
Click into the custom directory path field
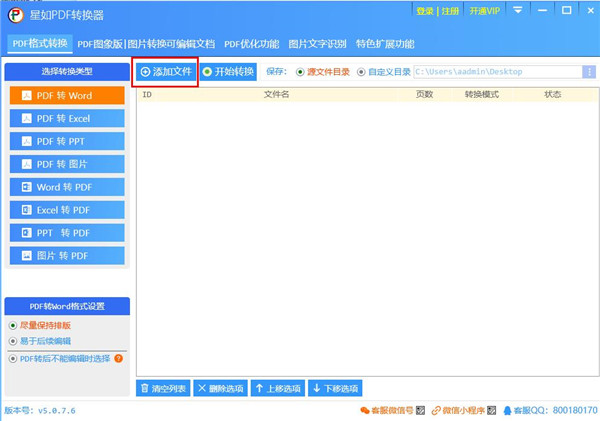coord(495,72)
